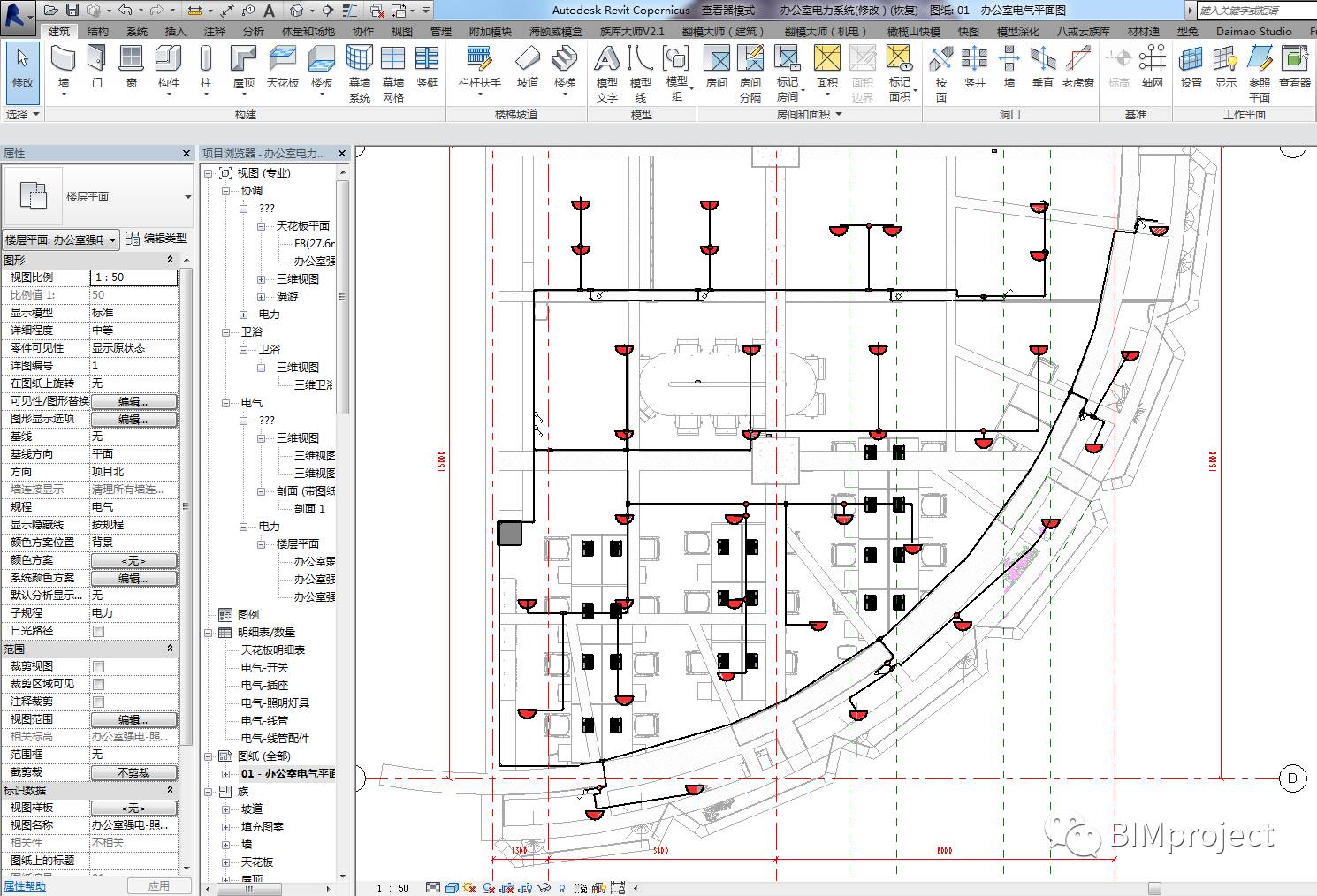This screenshot has width=1317, height=896.
Task: Click 编辑... button for 视图范围
Action: (x=133, y=719)
